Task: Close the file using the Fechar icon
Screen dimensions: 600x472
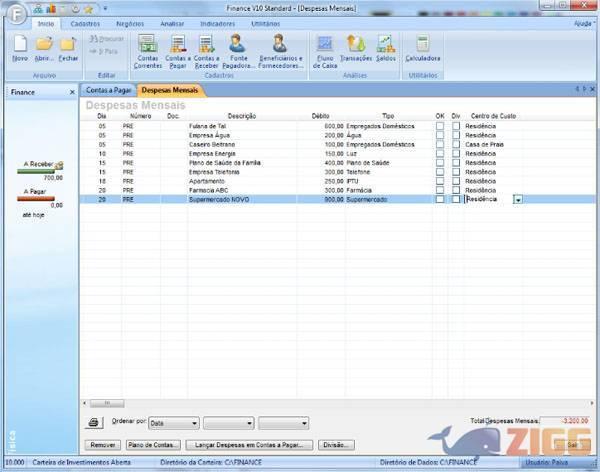Action: coord(68,48)
